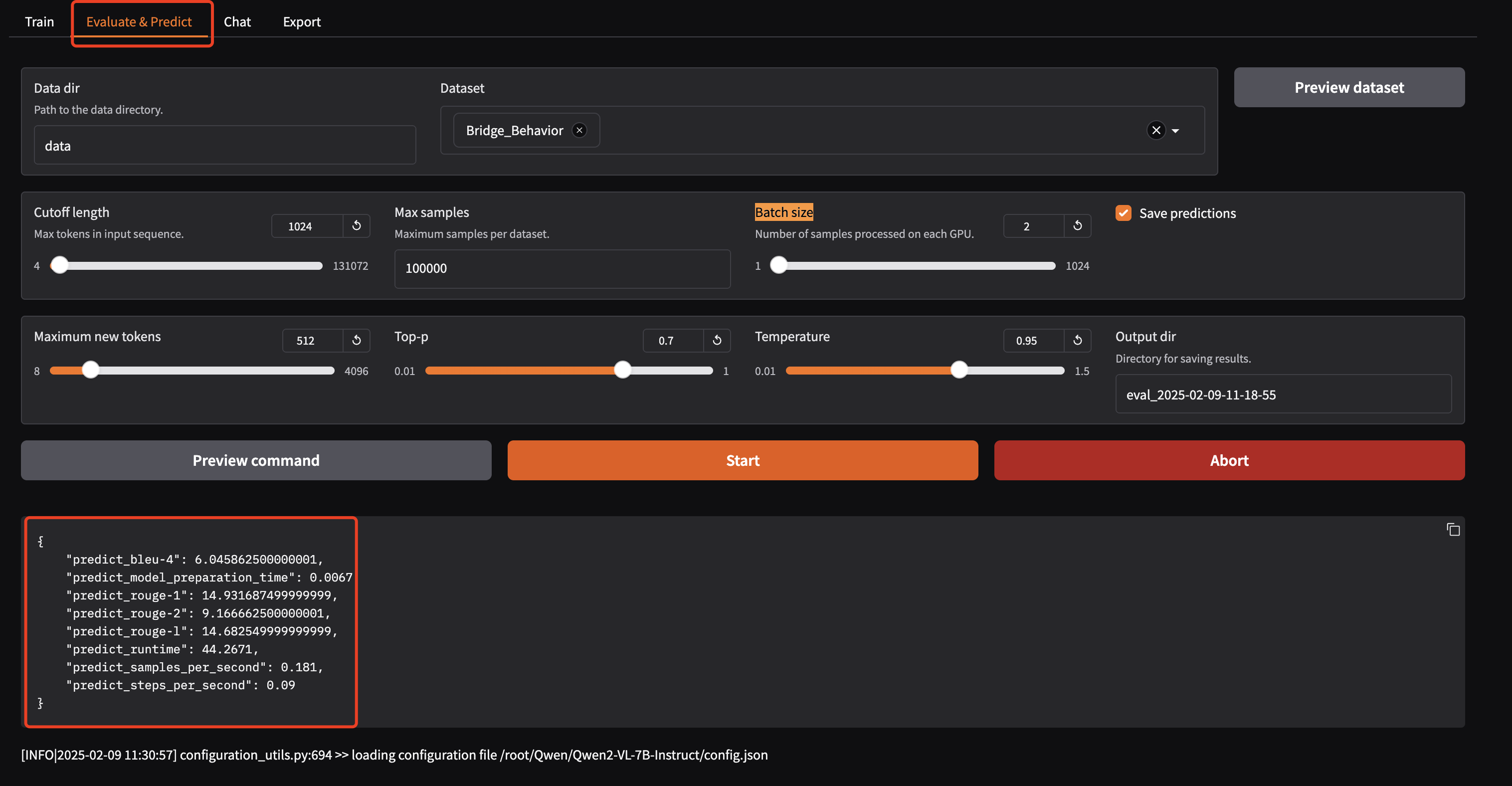Screen dimensions: 1512x786
Task: Reset the Batch size value
Action: tap(1077, 226)
